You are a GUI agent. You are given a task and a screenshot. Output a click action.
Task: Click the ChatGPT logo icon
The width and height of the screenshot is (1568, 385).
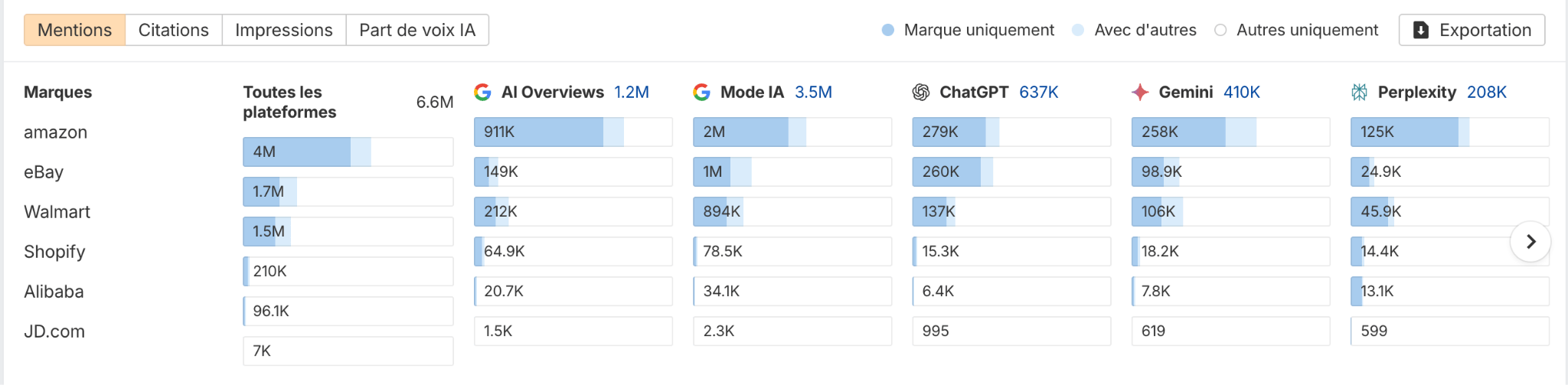pyautogui.click(x=921, y=92)
